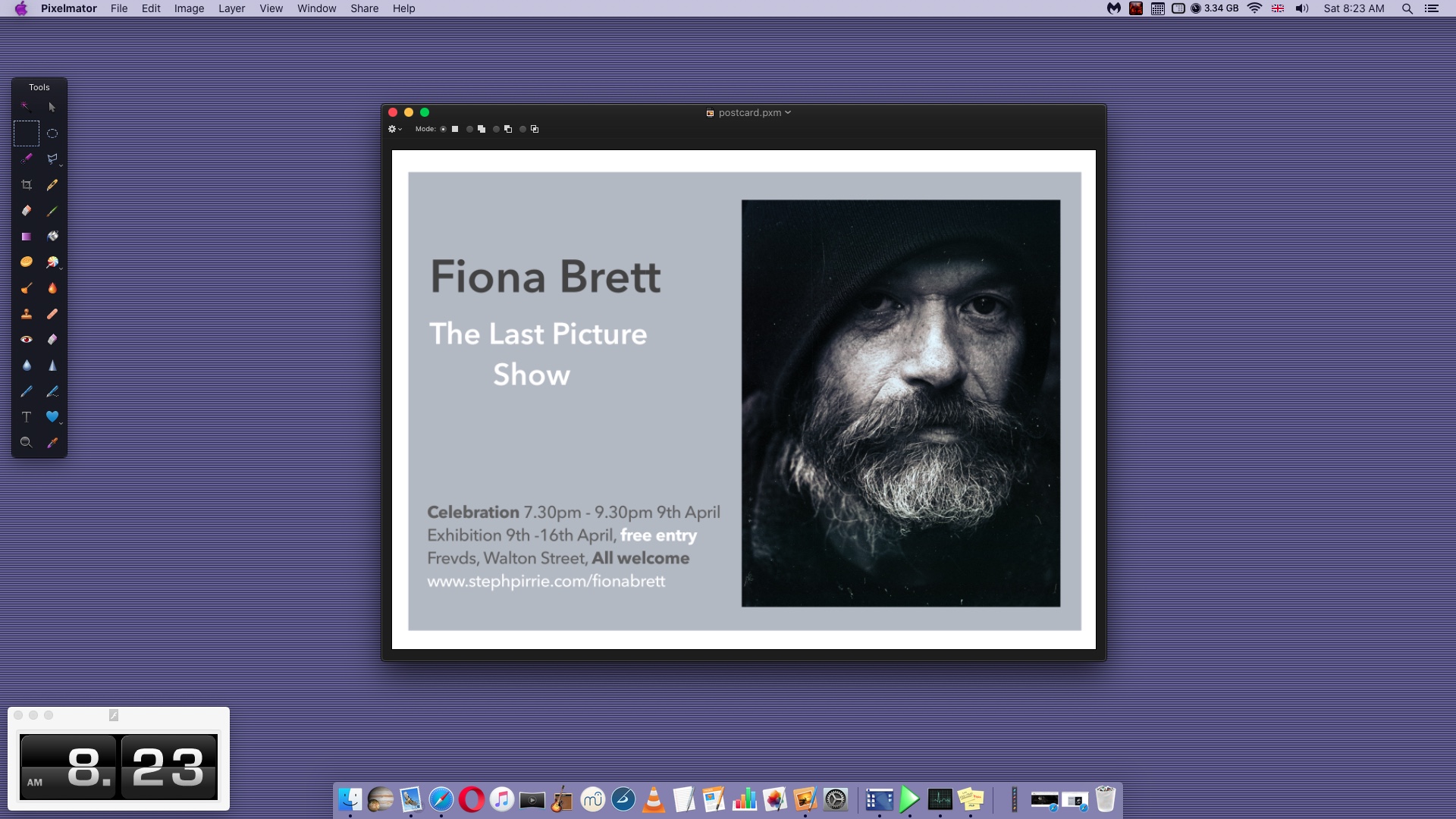The width and height of the screenshot is (1456, 819).
Task: Enable the subtract from selection mode
Action: (497, 129)
